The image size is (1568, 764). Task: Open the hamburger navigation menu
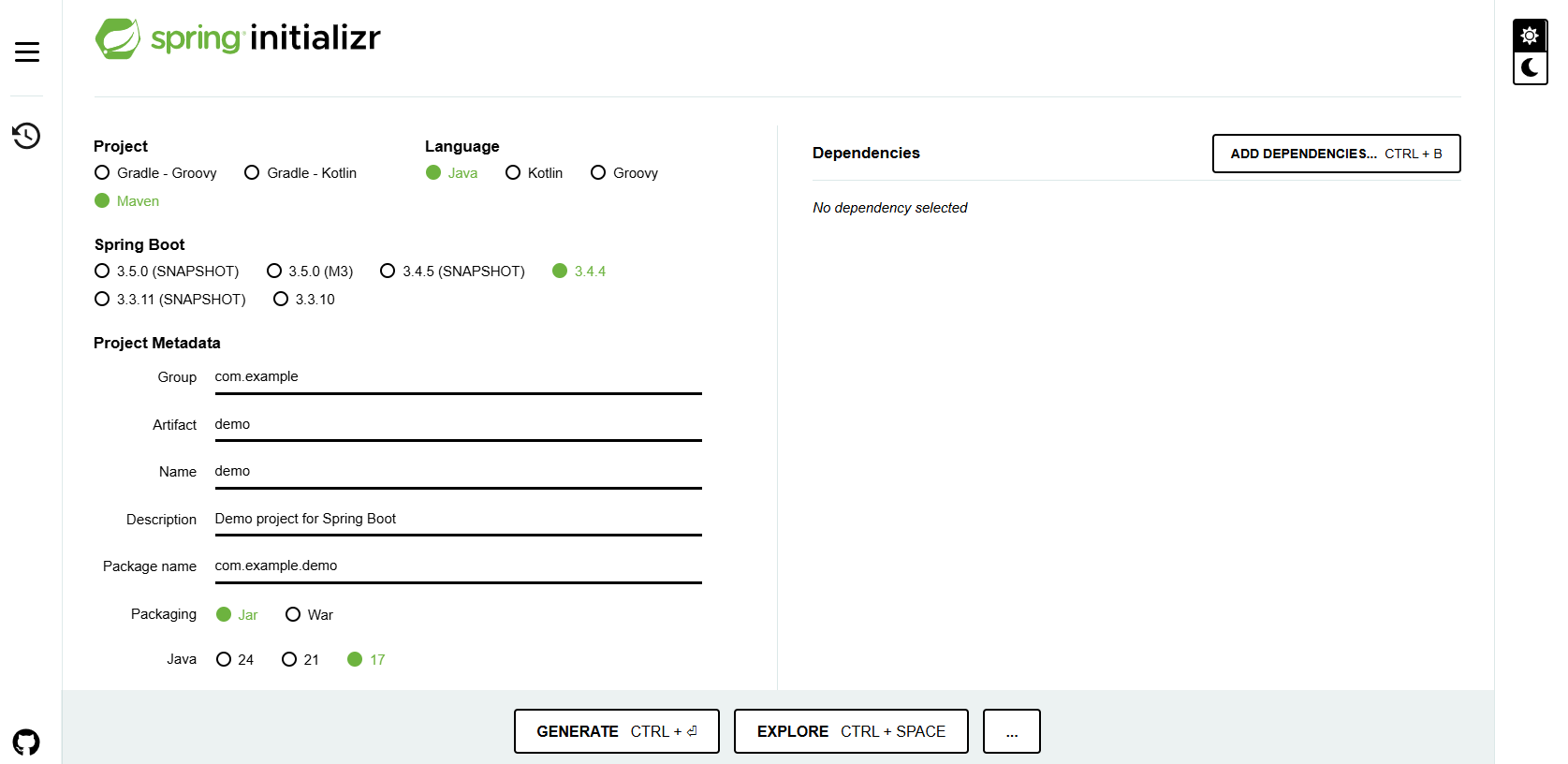pos(27,51)
